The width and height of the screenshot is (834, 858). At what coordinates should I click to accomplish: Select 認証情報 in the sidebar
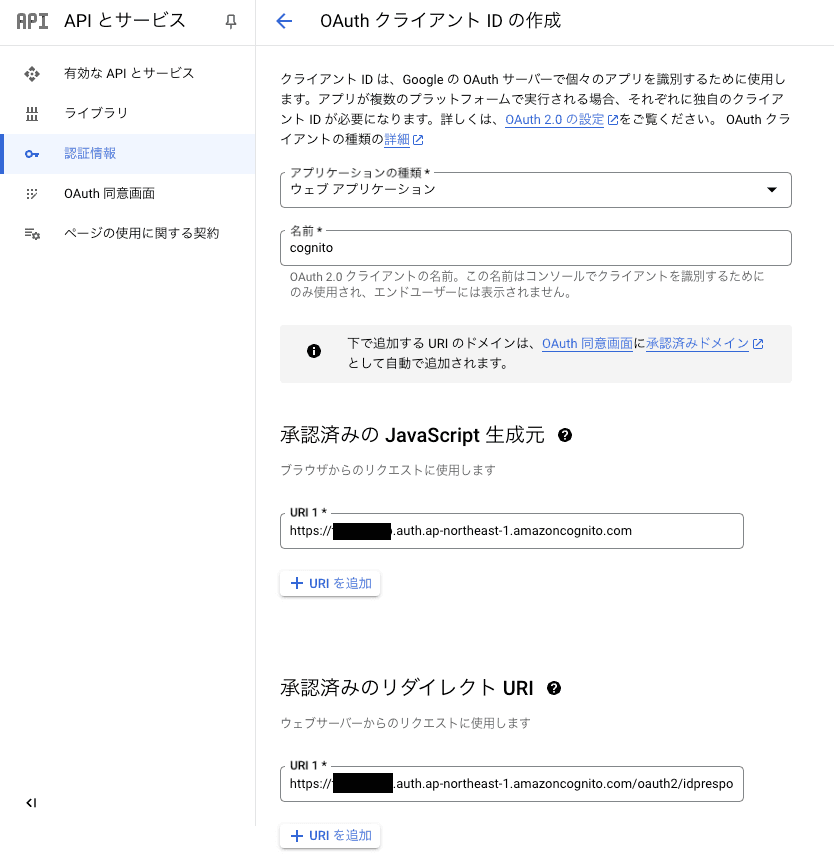tap(128, 154)
